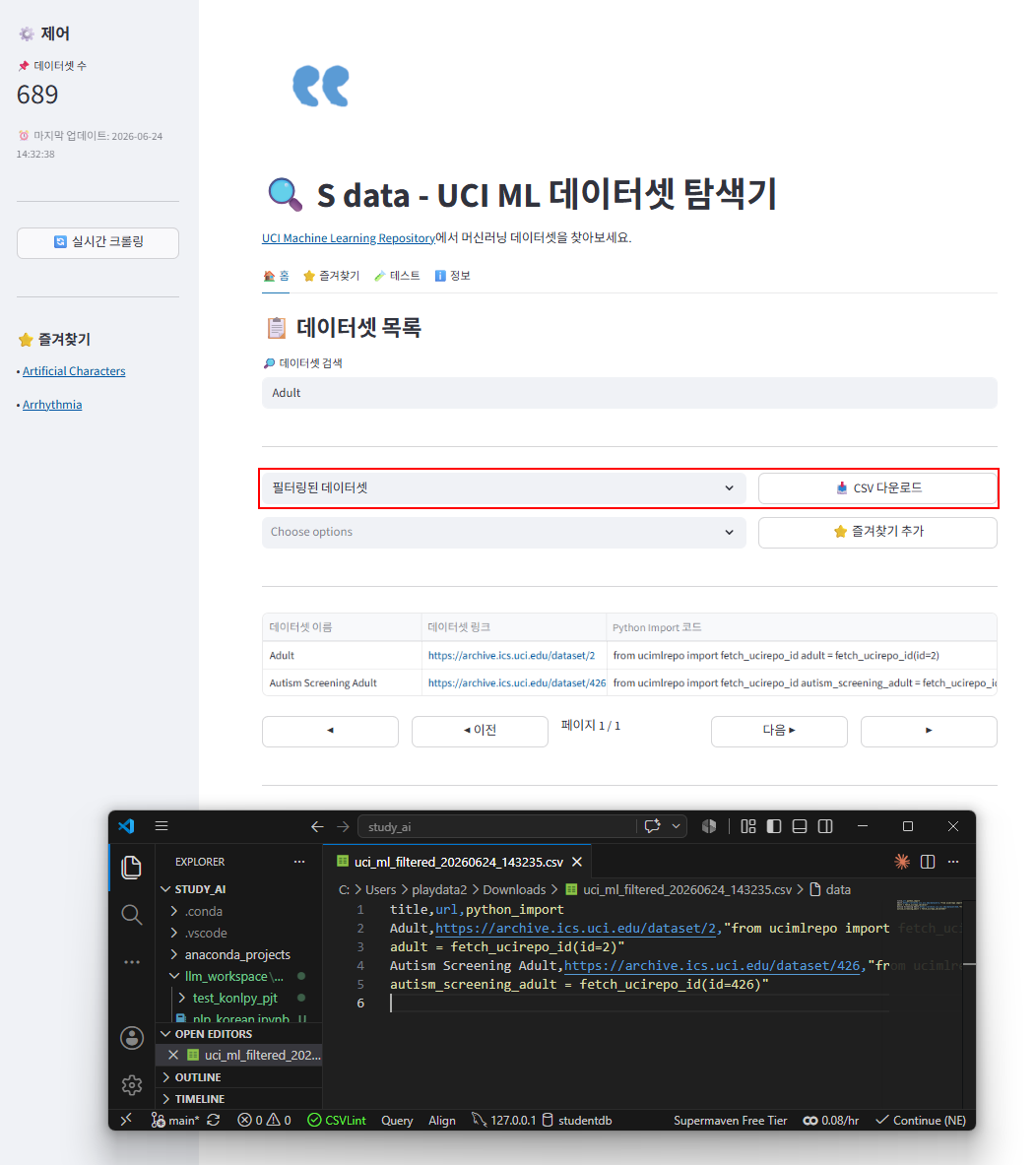1036x1165 pixels.
Task: Close the uci_ml_filtered csv editor tab
Action: tap(577, 862)
